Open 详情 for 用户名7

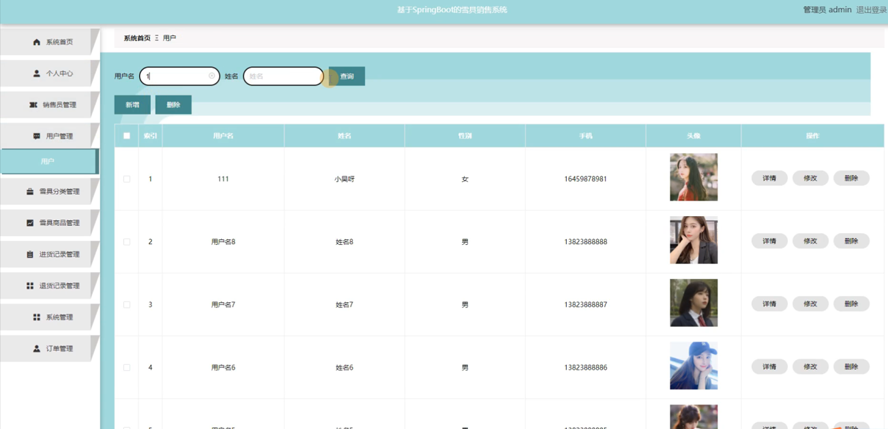click(769, 304)
